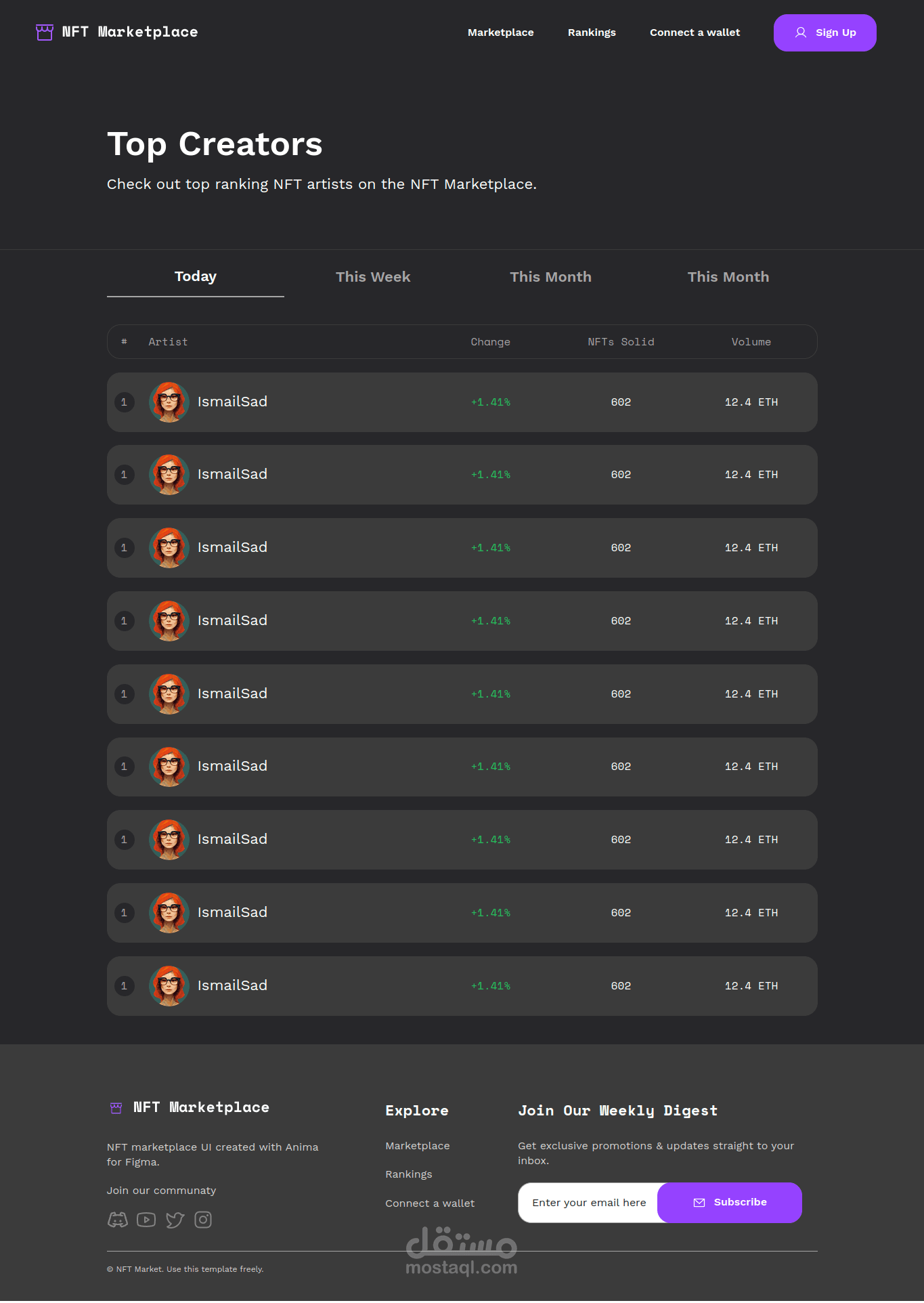This screenshot has width=924, height=1303.
Task: Click the storefront logo icon in the header
Action: 45,32
